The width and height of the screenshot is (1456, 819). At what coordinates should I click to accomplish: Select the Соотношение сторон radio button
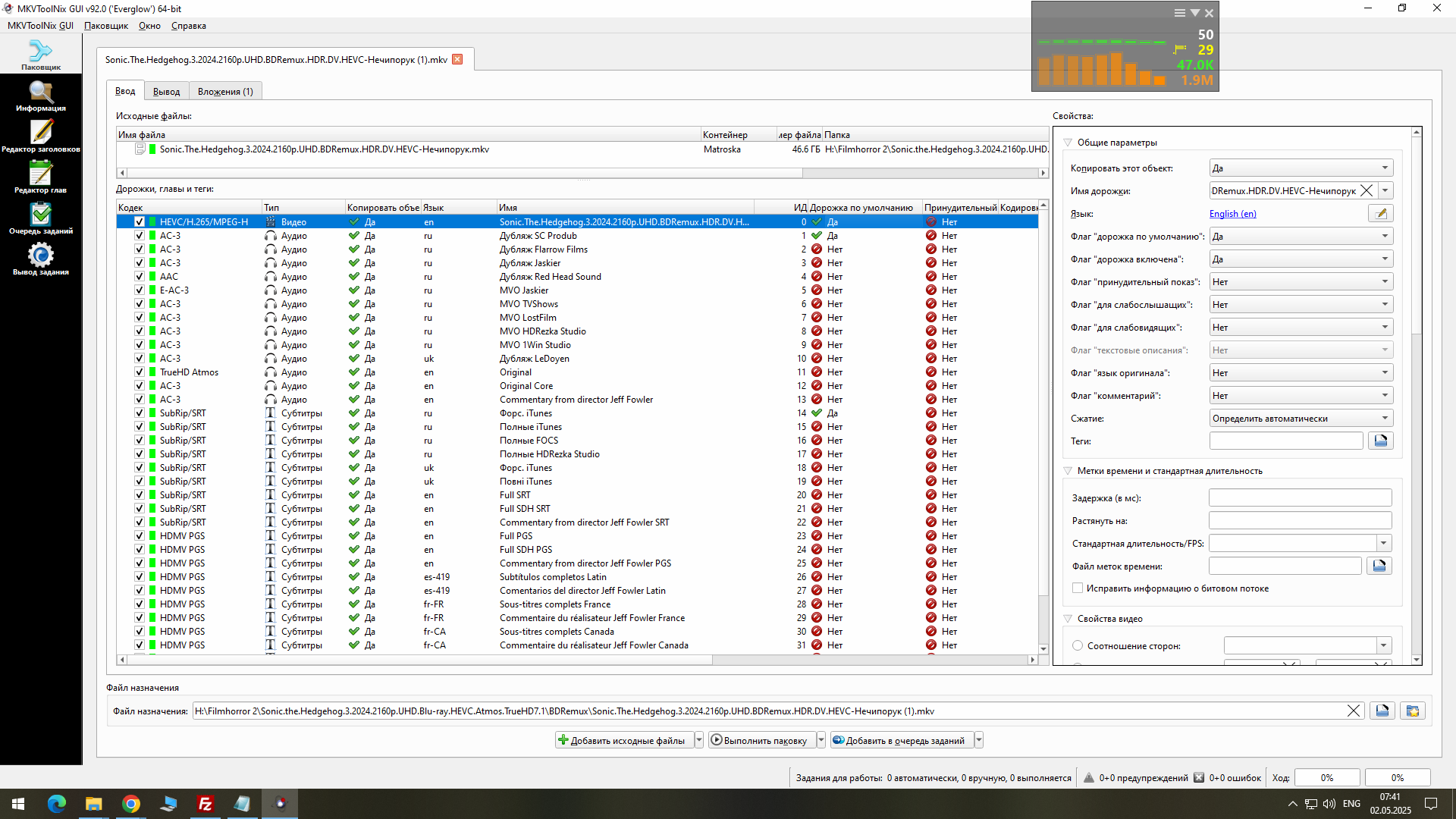(1078, 646)
